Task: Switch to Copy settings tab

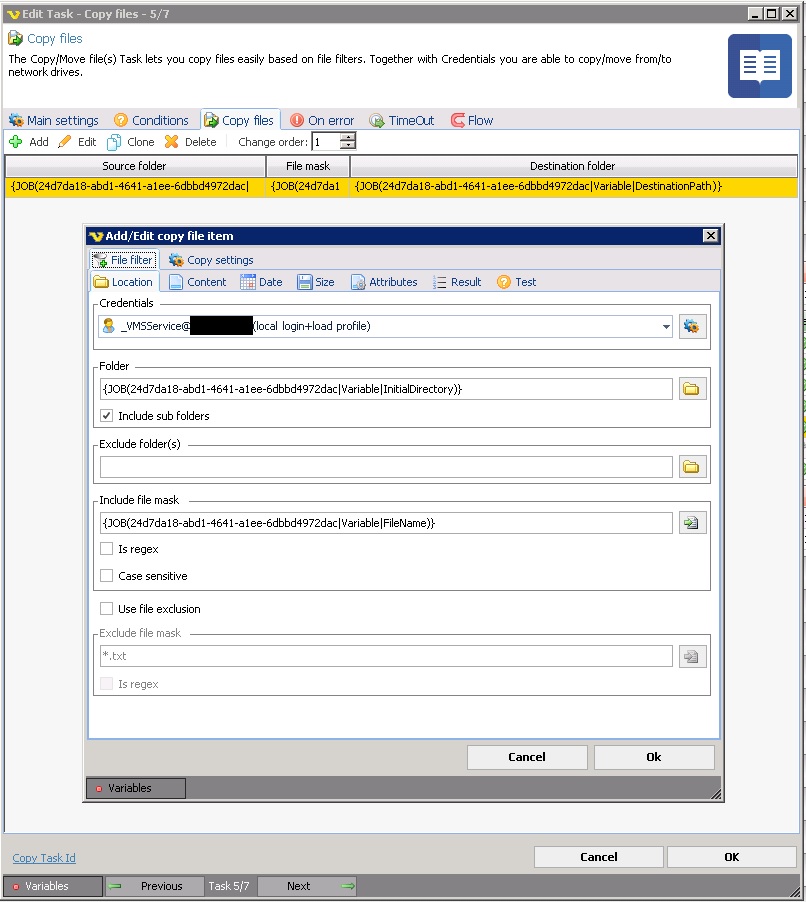Action: [211, 260]
